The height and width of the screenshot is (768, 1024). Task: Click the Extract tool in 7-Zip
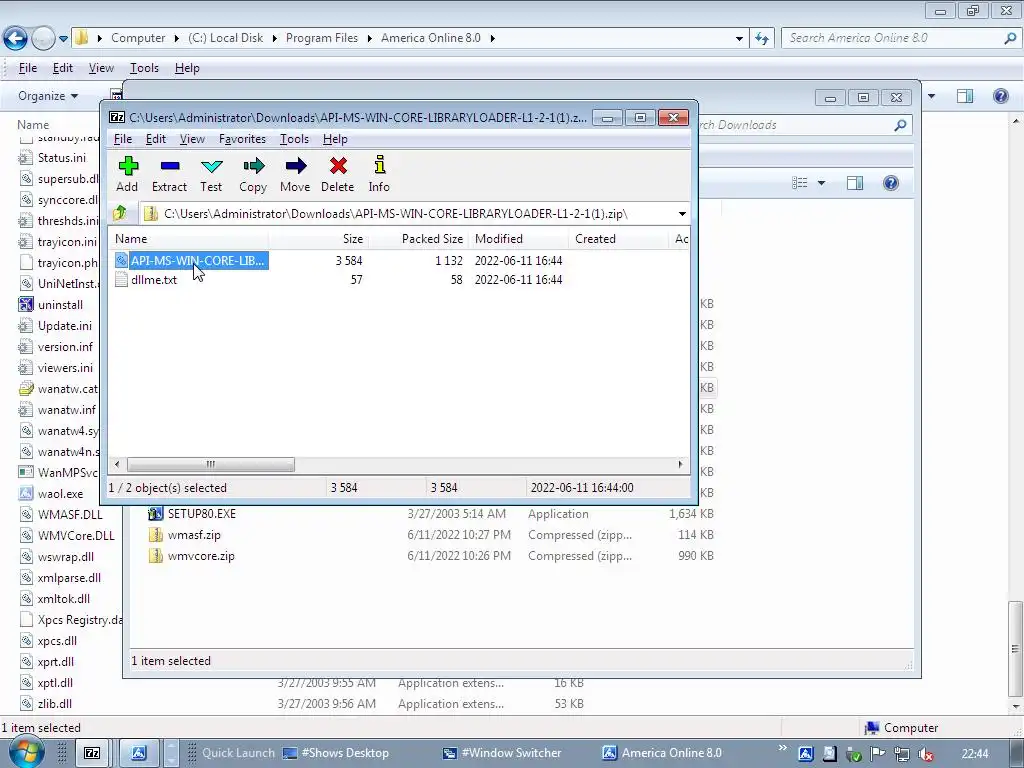pos(169,174)
